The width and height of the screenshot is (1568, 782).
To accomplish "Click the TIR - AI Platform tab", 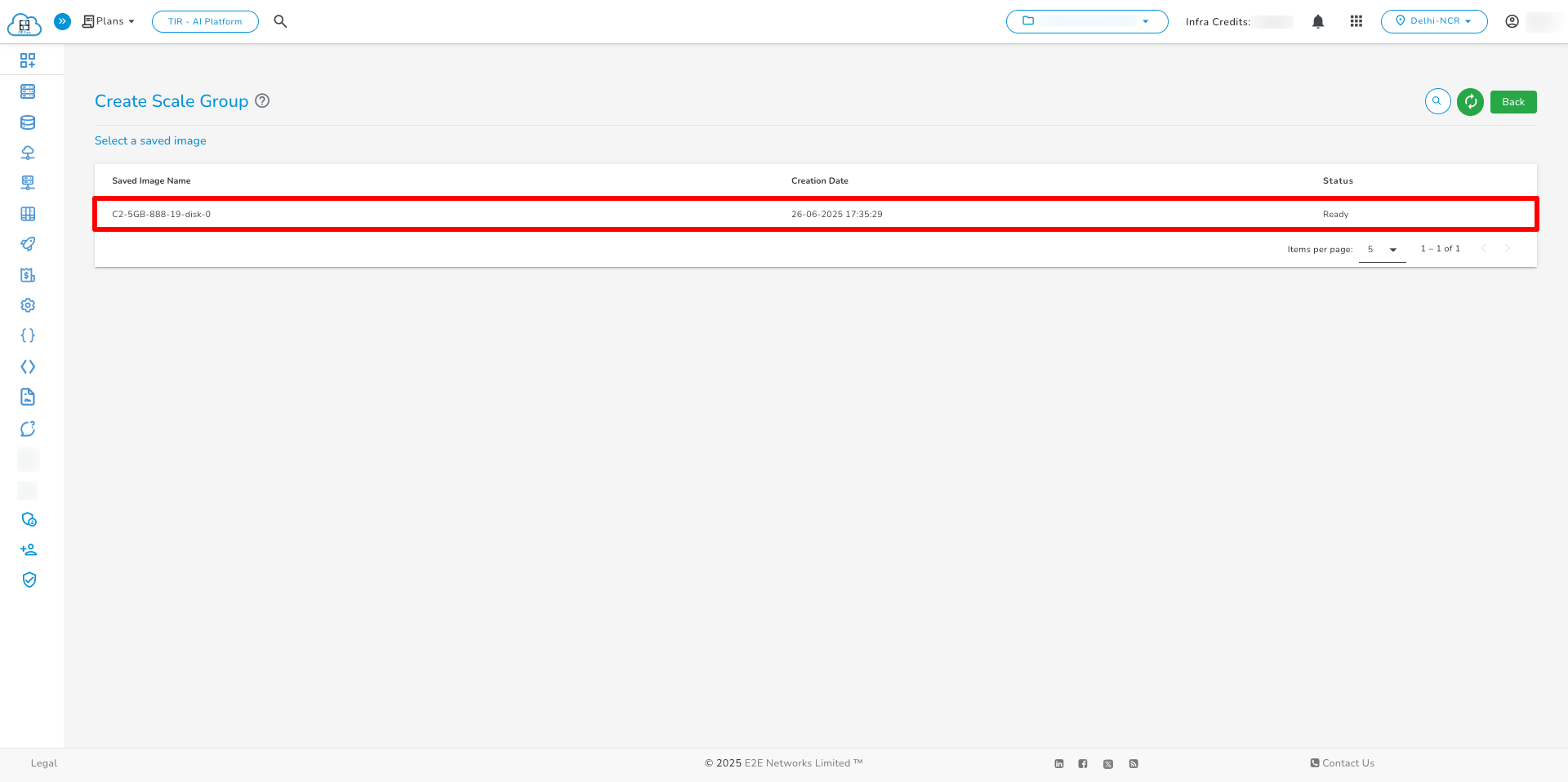I will tap(205, 21).
